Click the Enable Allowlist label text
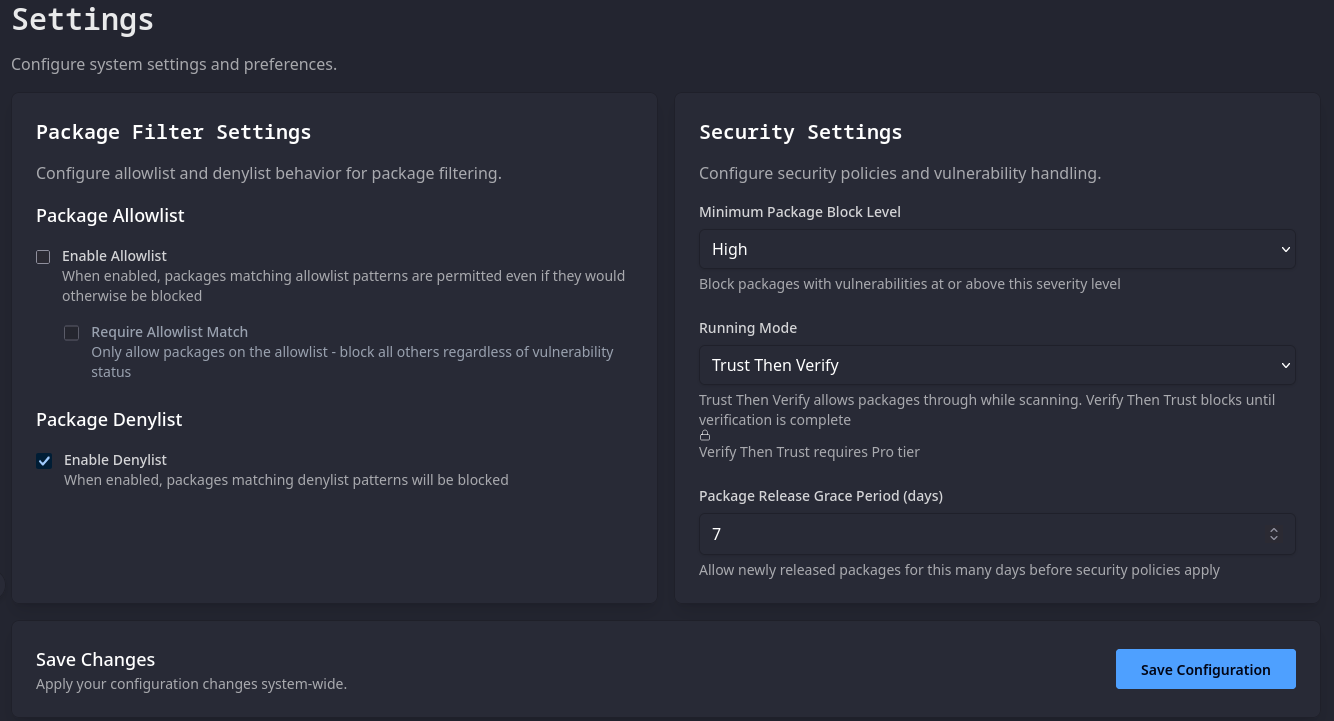The image size is (1334, 721). (114, 256)
